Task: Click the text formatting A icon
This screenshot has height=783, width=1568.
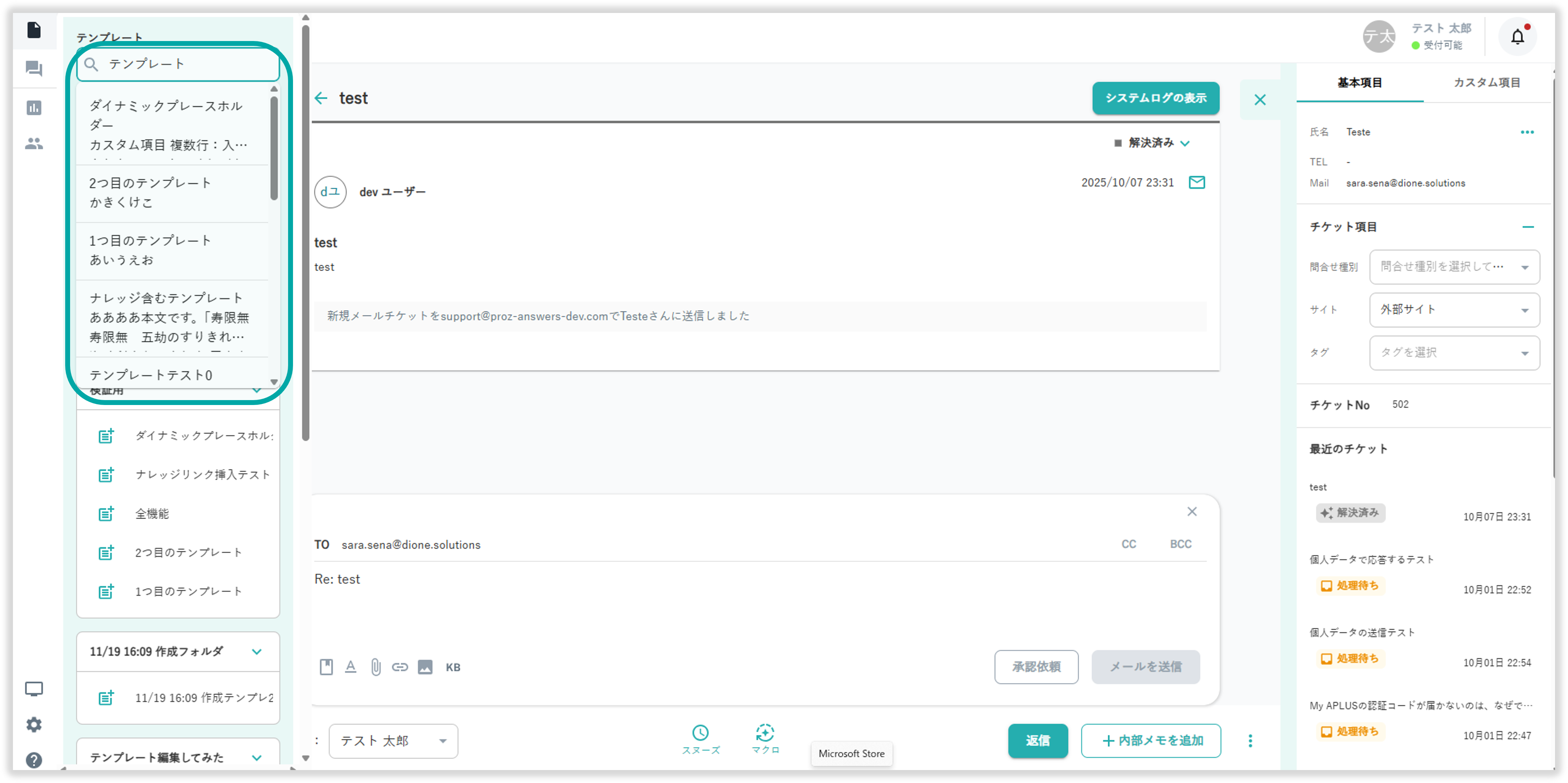Action: pos(350,667)
